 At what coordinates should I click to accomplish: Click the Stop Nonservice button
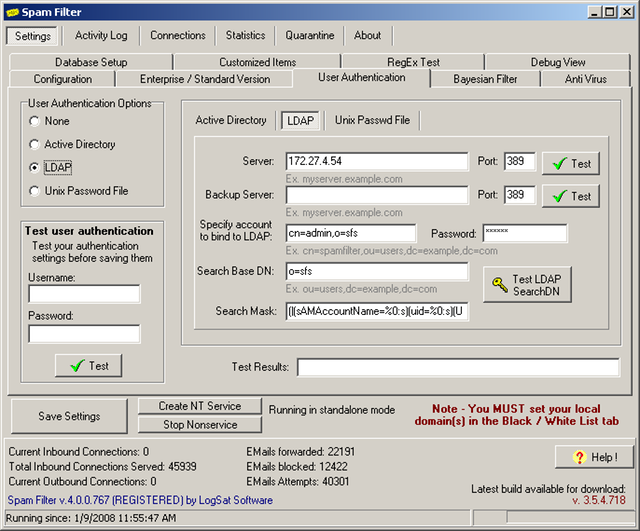198,424
